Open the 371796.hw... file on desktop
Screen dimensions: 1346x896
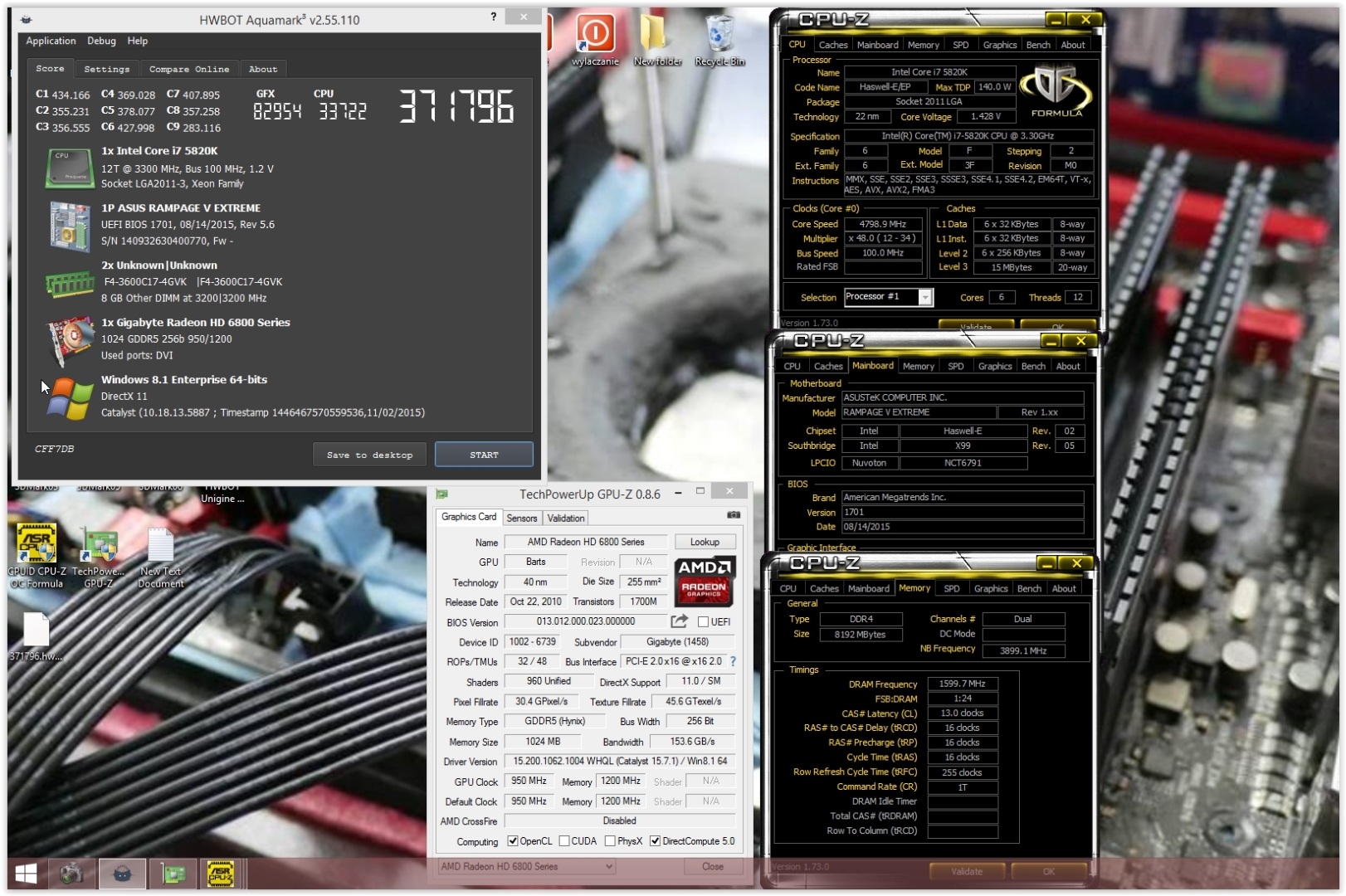36,636
